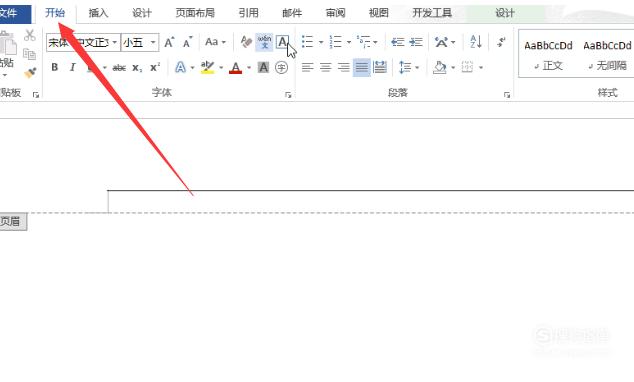Apply yellow text highlight color
Viewport: 634px width, 382px height.
[x=207, y=67]
